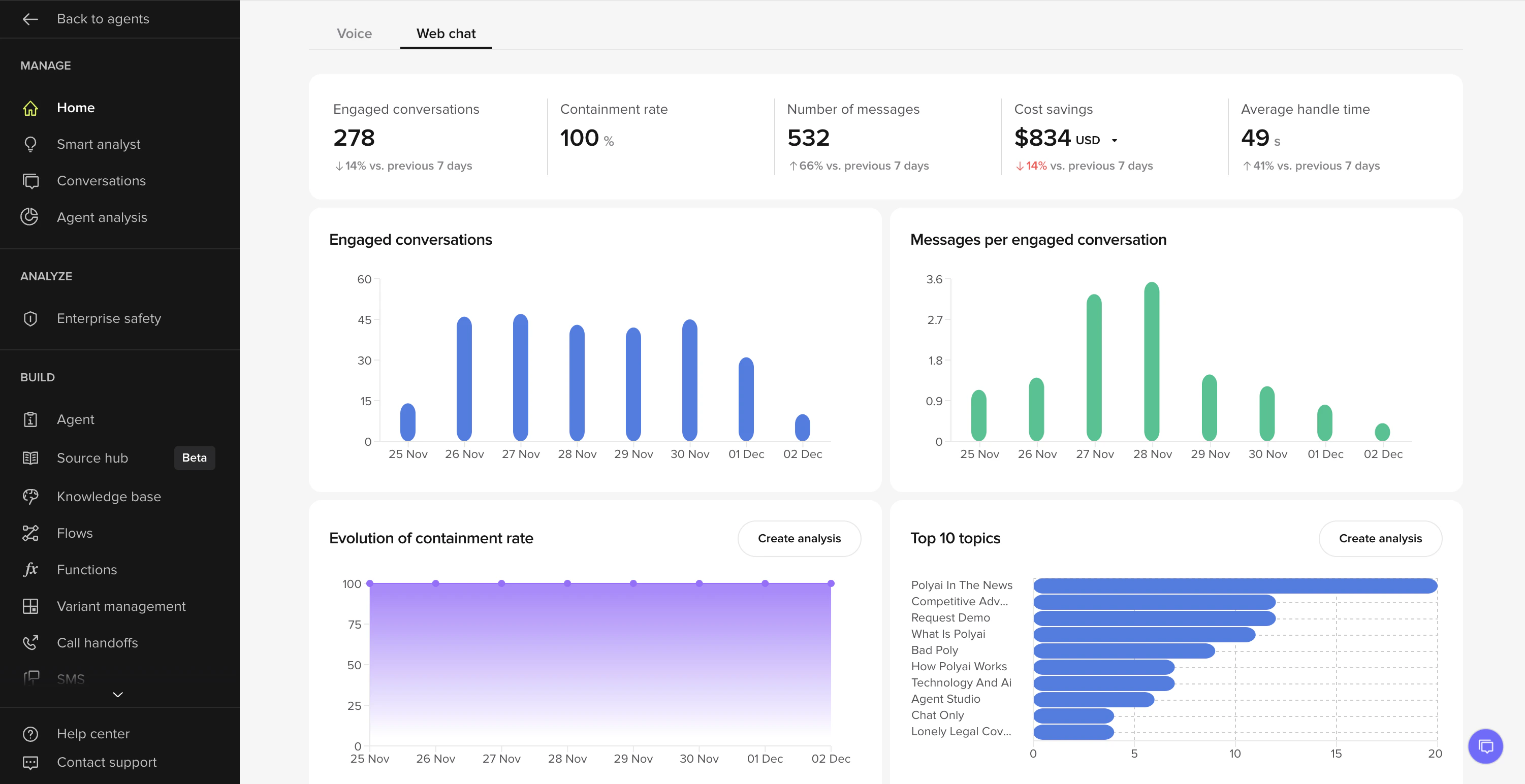
Task: Select the Home icon in the sidebar
Action: [x=30, y=108]
